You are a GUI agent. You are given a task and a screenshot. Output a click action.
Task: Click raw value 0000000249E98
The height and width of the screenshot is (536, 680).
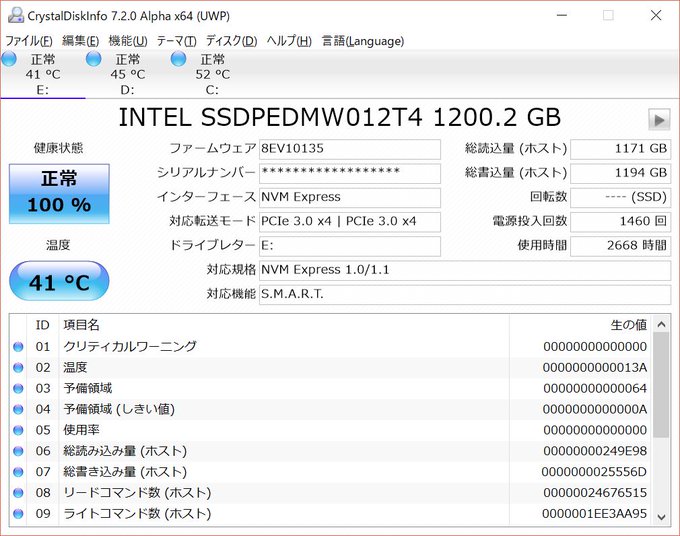(595, 451)
